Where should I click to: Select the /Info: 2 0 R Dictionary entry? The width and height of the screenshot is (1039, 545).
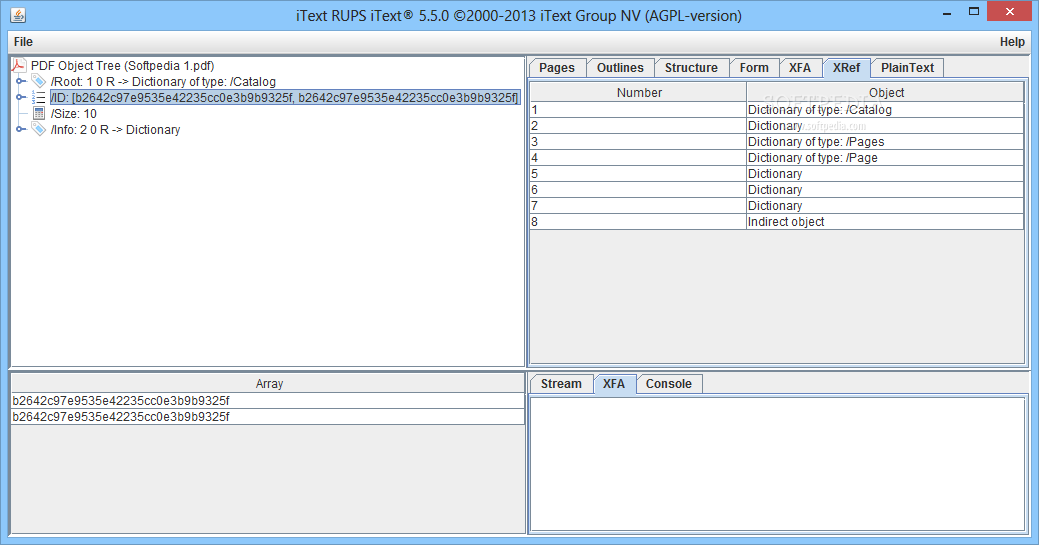coord(115,129)
